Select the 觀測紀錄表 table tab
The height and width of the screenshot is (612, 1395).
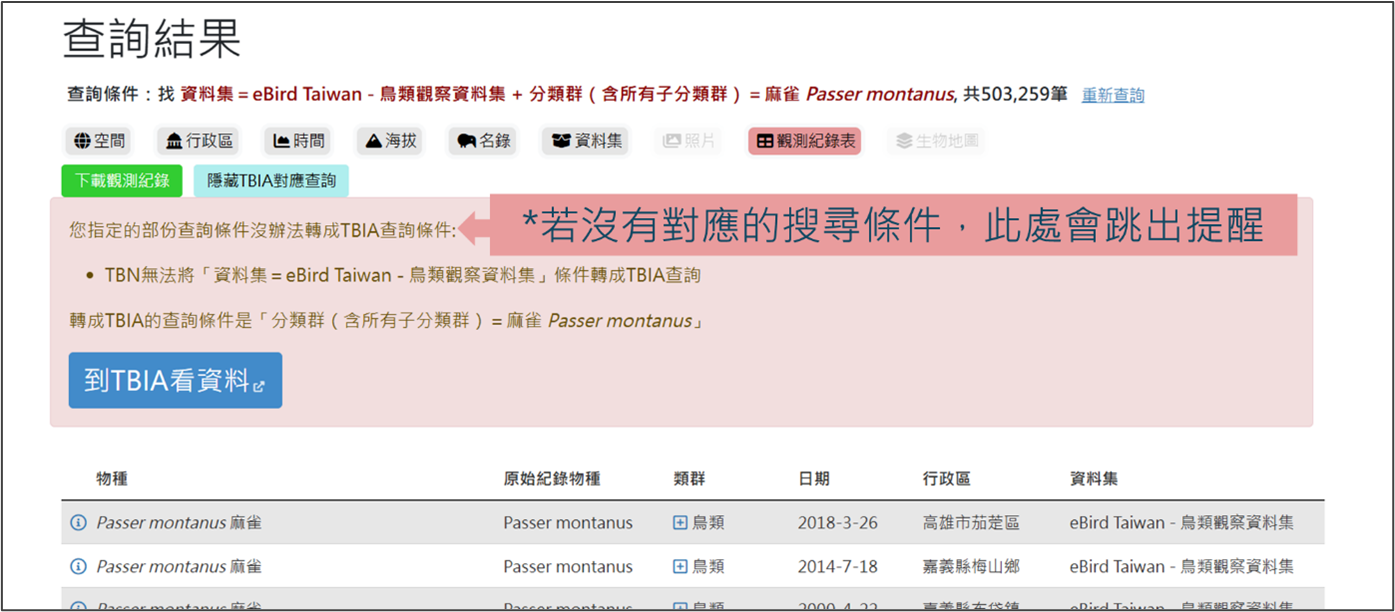tap(804, 141)
